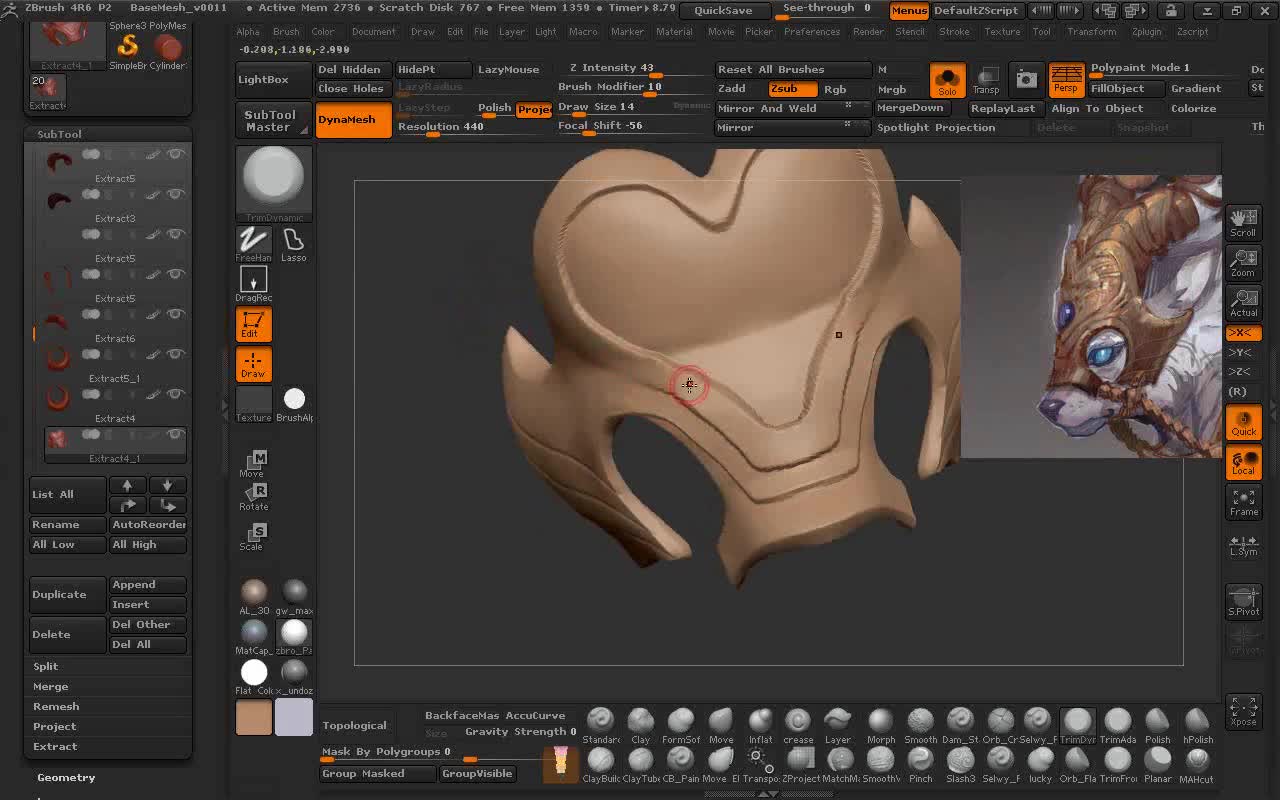Frame the mesh with Frame icon
The height and width of the screenshot is (800, 1280).
pyautogui.click(x=1243, y=502)
